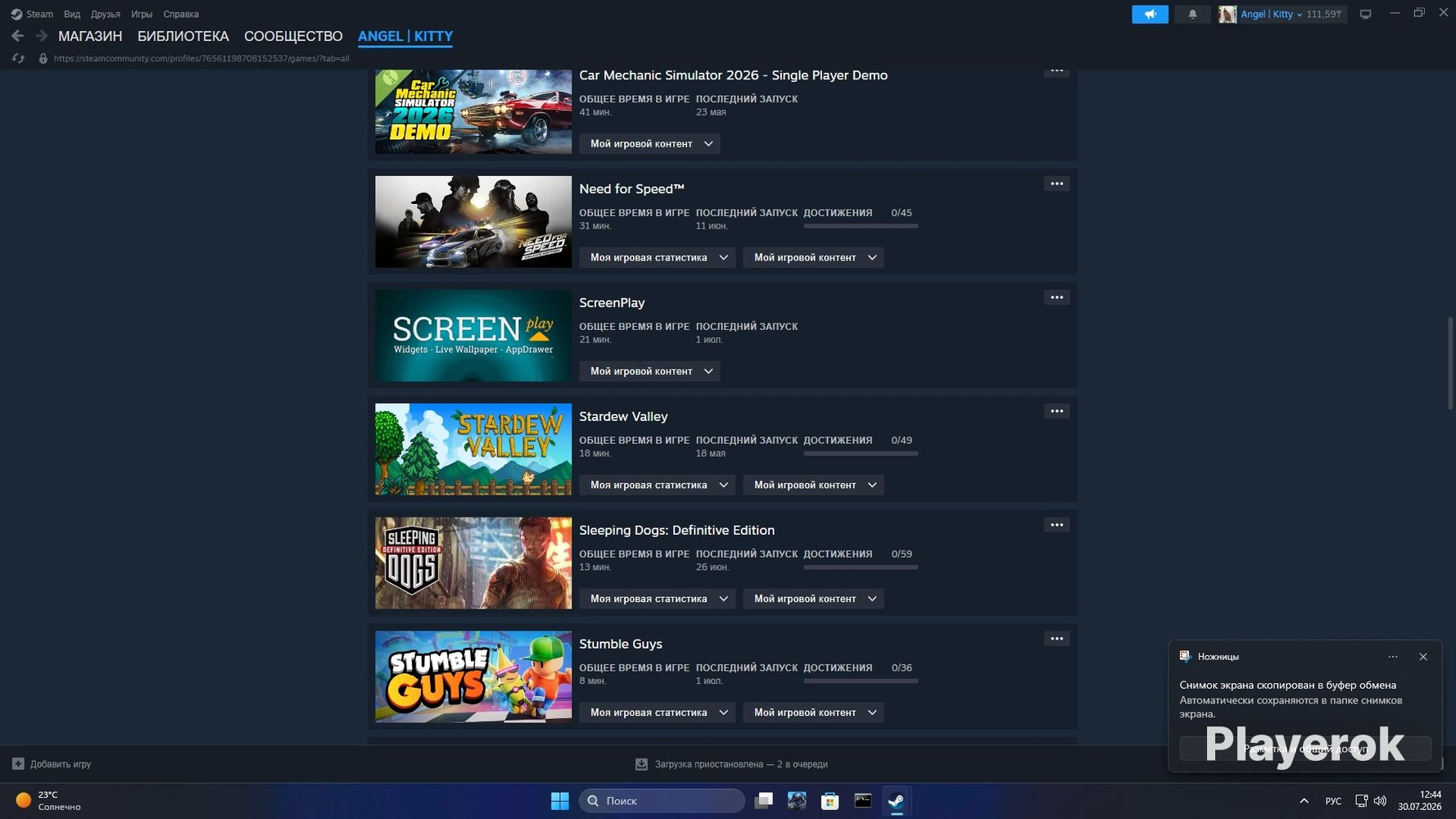Expand Мой игровой контент for Stumble Guys
Image resolution: width=1456 pixels, height=819 pixels.
814,713
